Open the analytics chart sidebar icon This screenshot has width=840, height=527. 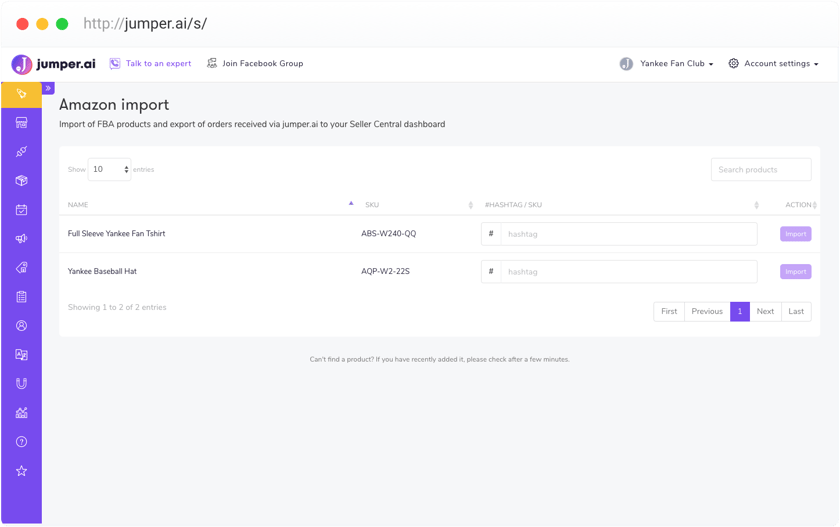click(x=21, y=412)
